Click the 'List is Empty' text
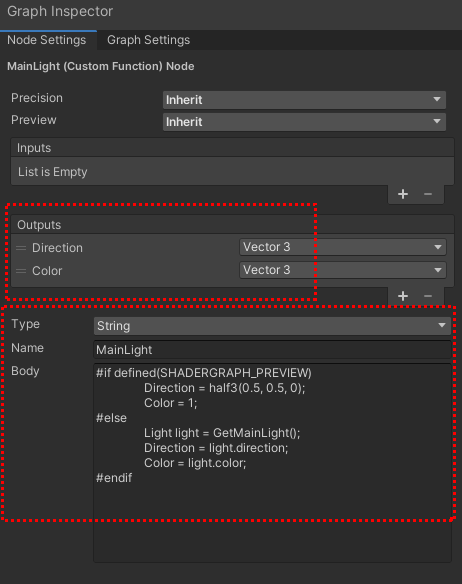 click(53, 172)
